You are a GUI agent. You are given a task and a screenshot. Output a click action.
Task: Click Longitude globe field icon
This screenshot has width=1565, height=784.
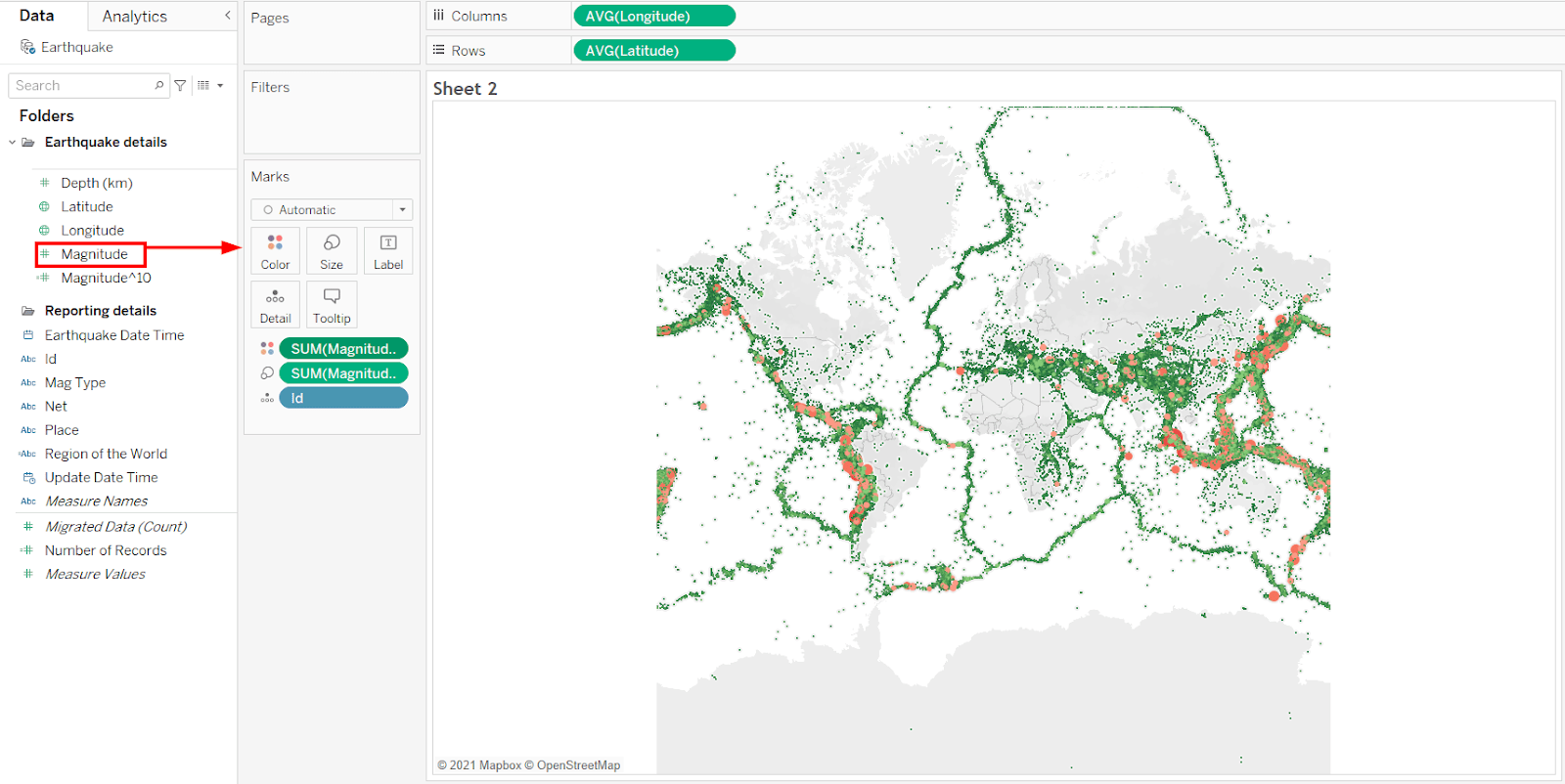coord(44,230)
